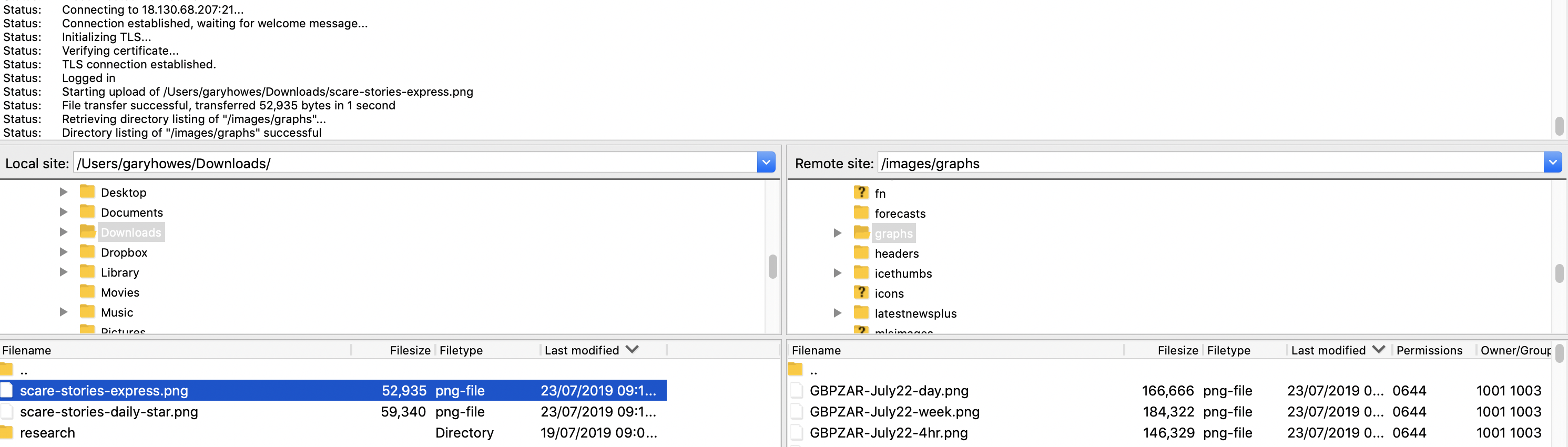The image size is (1568, 447).
Task: Click the local tree vertical scrollbar
Action: click(772, 266)
